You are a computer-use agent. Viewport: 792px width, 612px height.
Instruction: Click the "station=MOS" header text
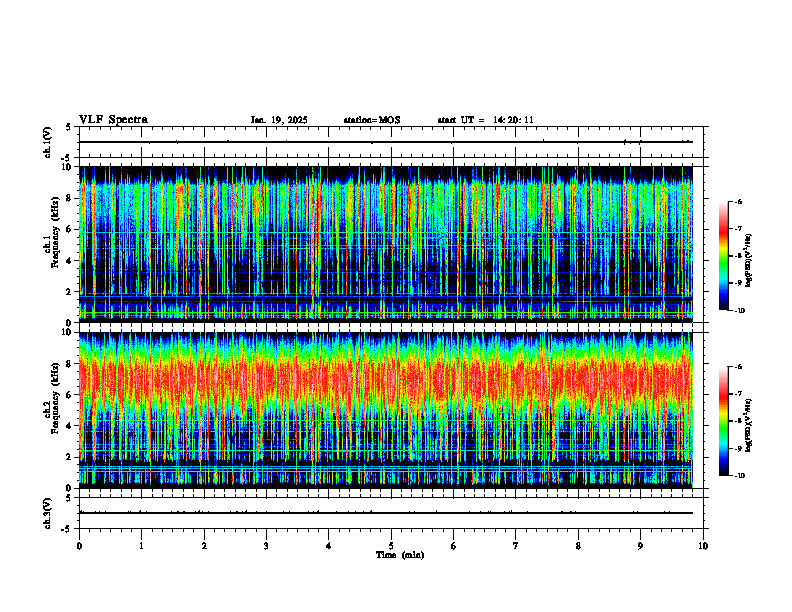click(x=372, y=120)
